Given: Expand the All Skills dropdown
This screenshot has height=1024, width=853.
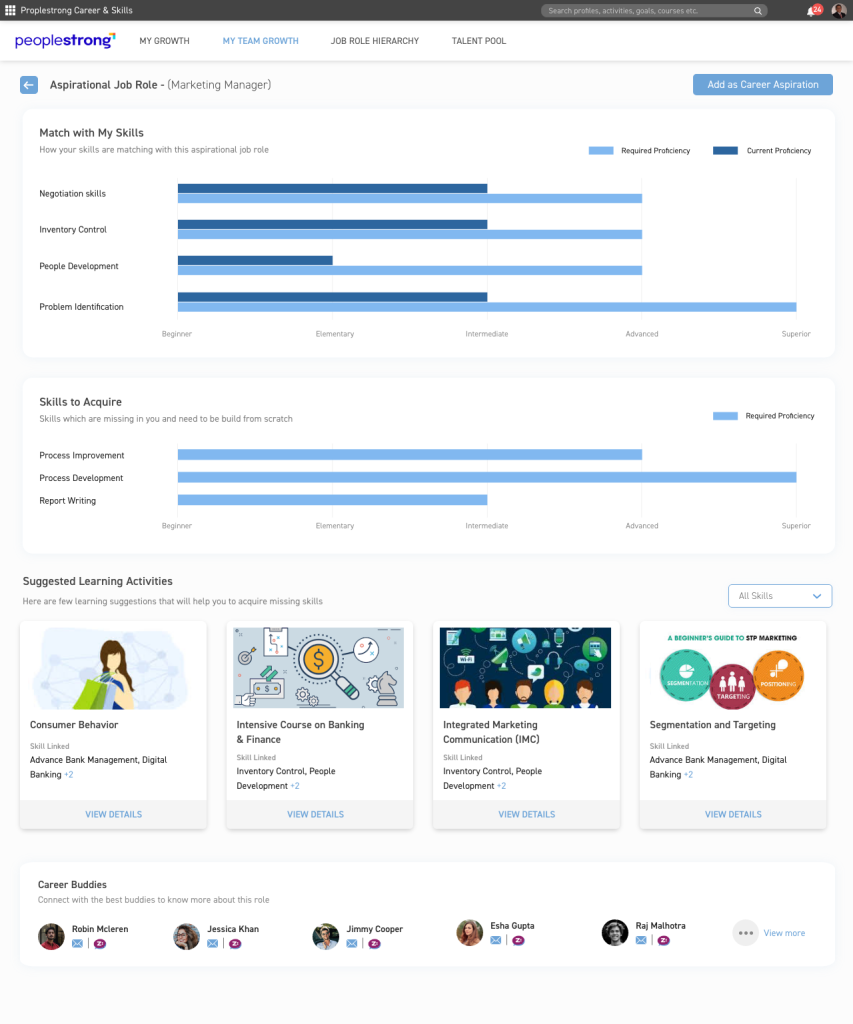Looking at the screenshot, I should (x=780, y=596).
